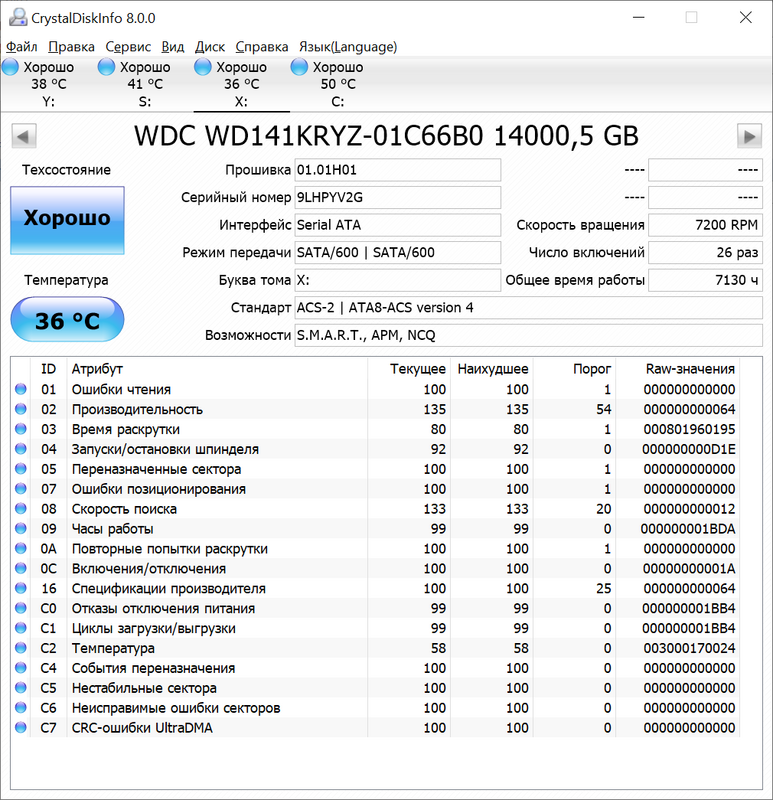This screenshot has height=800, width=773.
Task: Click the Хорошо health status button
Action: [67, 220]
